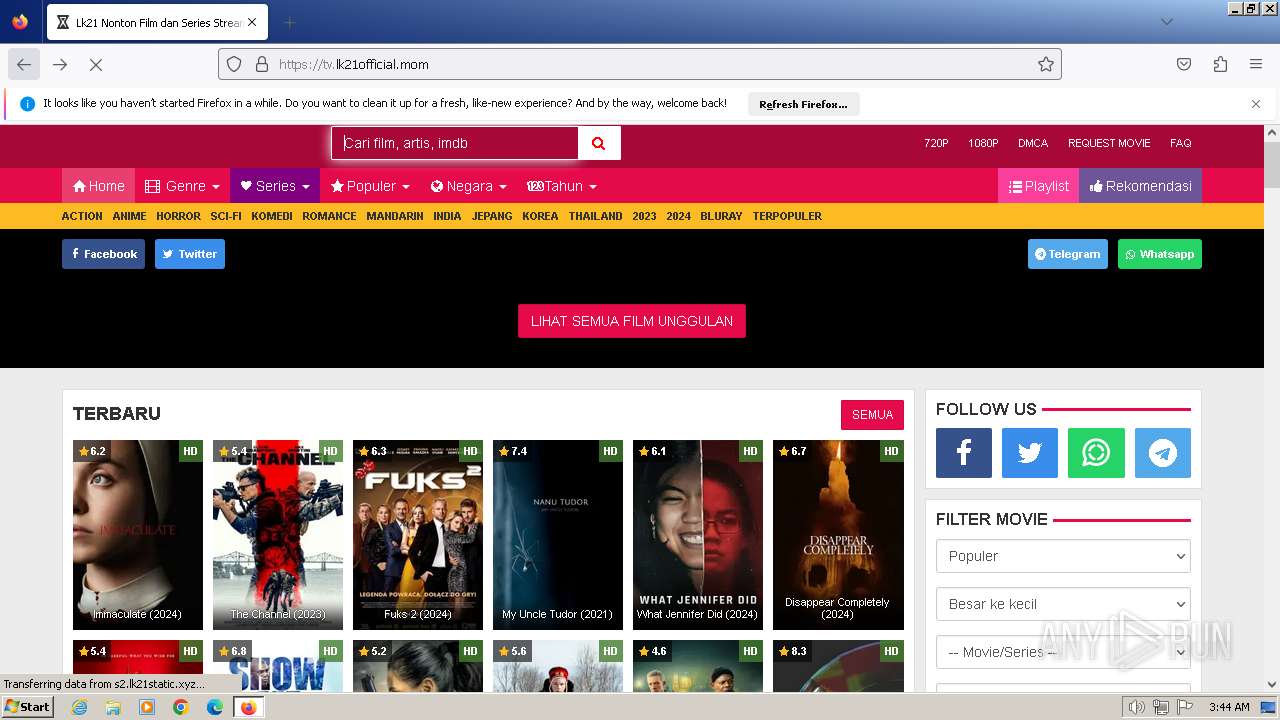Open the tracking protection shield icon
Image resolution: width=1280 pixels, height=720 pixels.
click(234, 64)
